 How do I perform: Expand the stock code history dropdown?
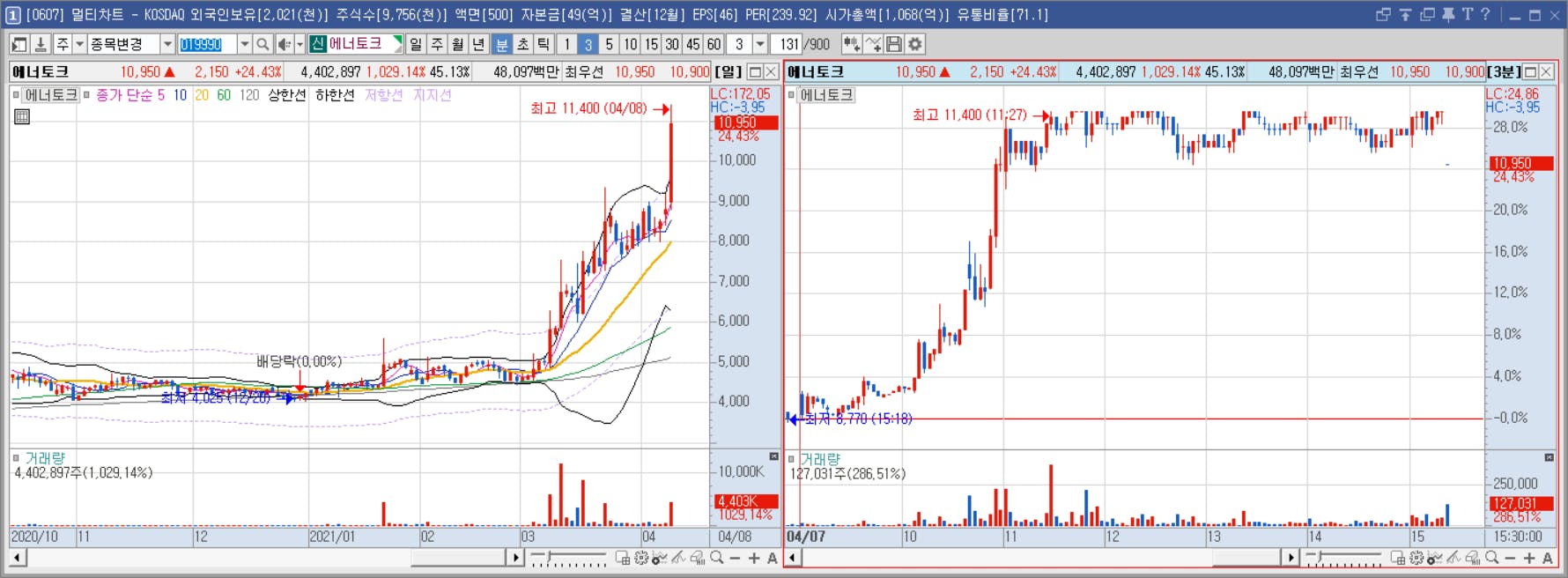244,44
